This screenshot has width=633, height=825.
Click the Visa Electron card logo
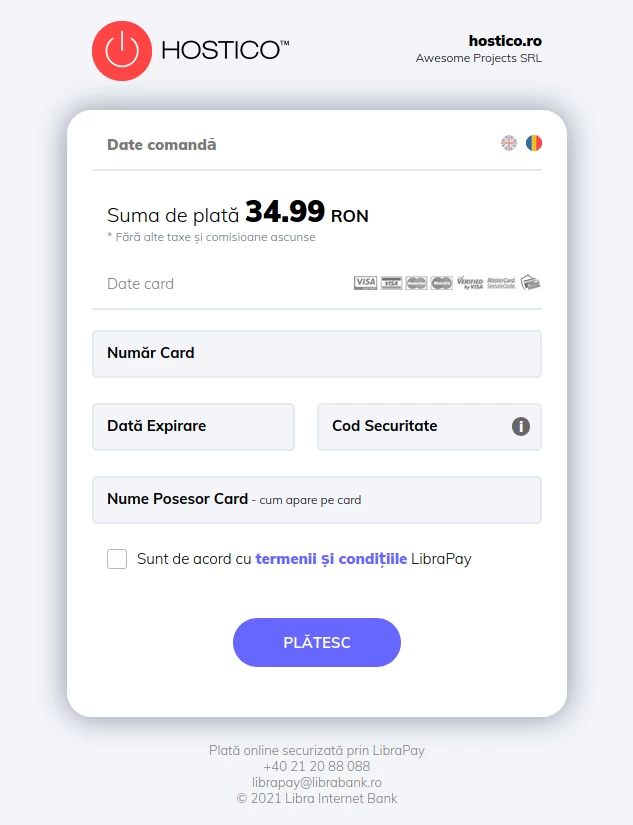click(391, 283)
